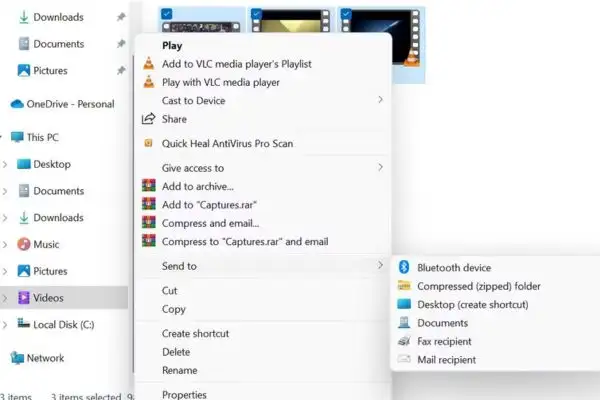Uncheck the second video thumbnail checkbox
The height and width of the screenshot is (400, 600).
click(256, 14)
